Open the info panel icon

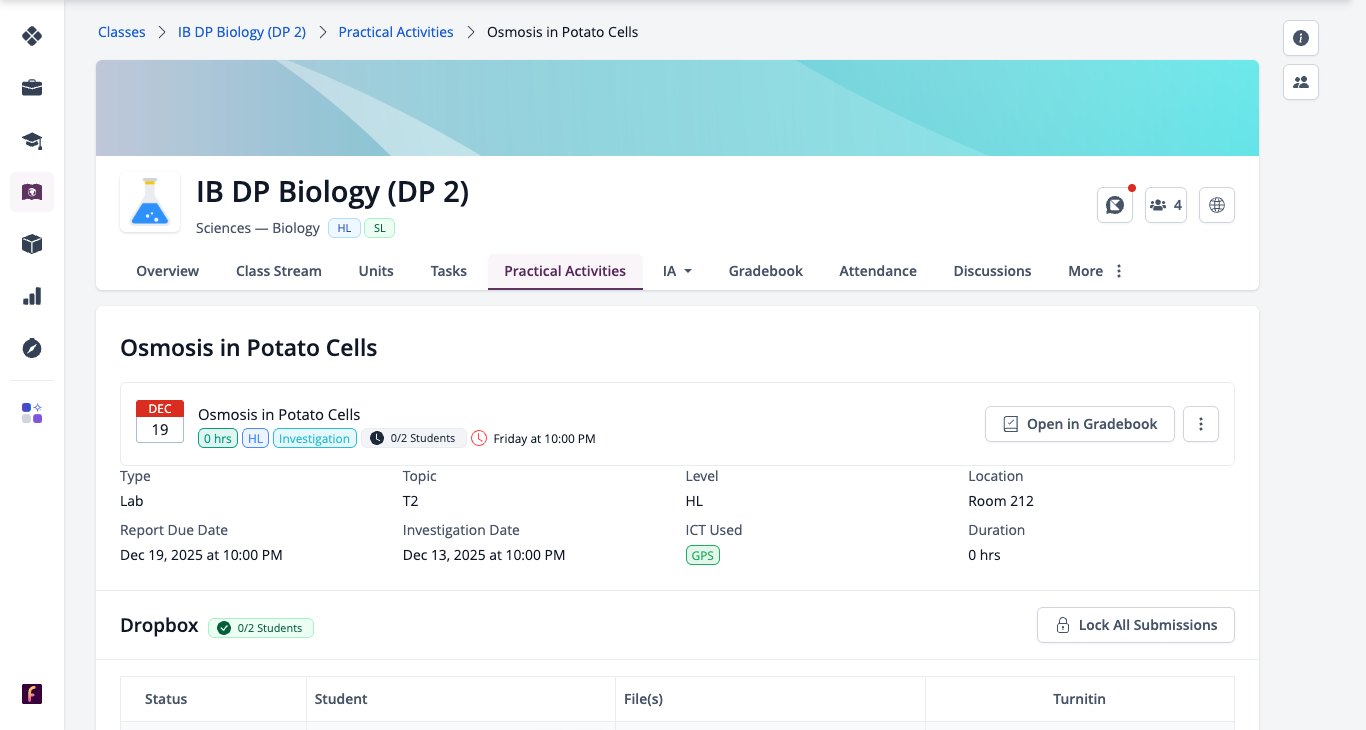[1301, 38]
